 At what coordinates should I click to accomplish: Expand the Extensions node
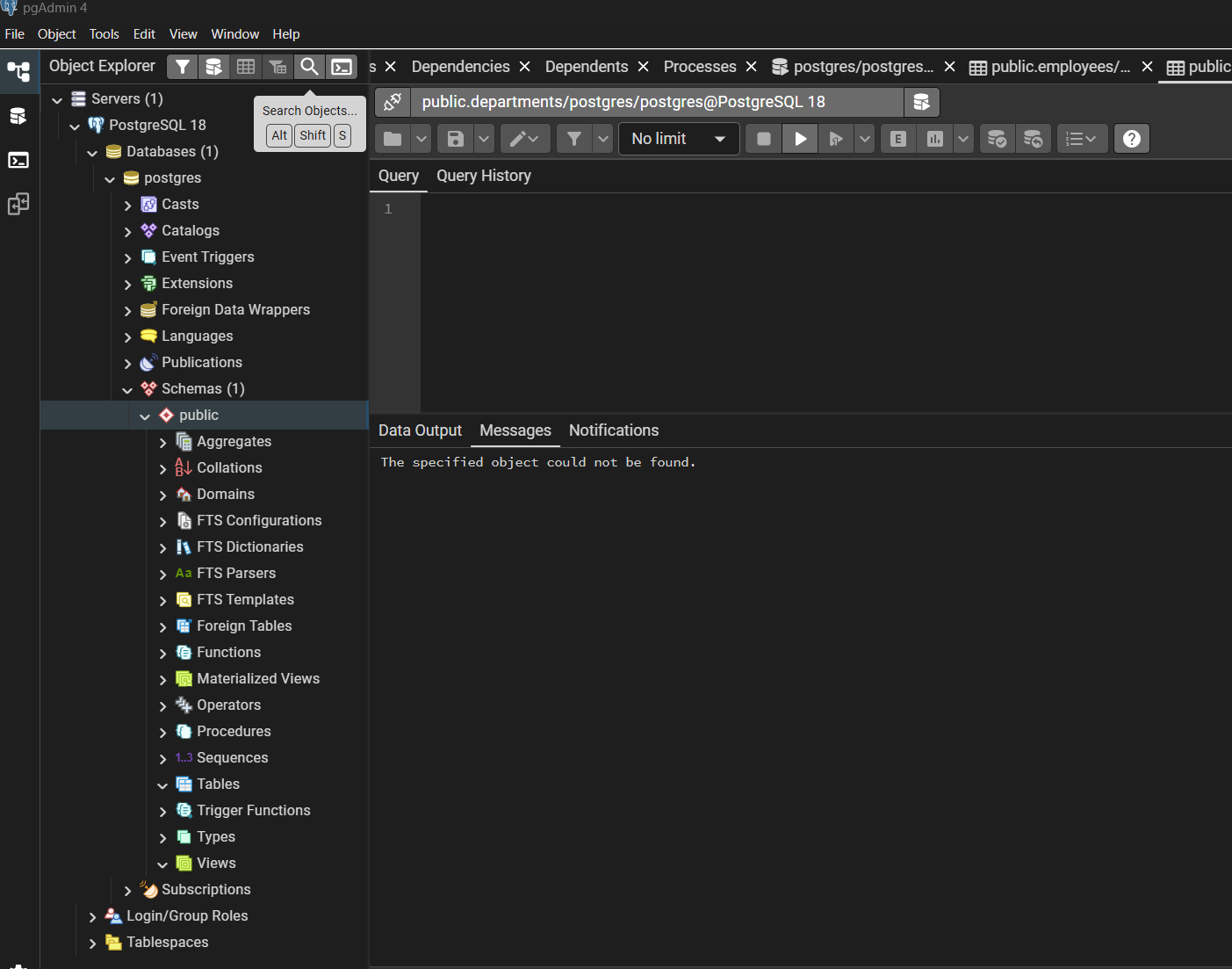pyautogui.click(x=127, y=285)
